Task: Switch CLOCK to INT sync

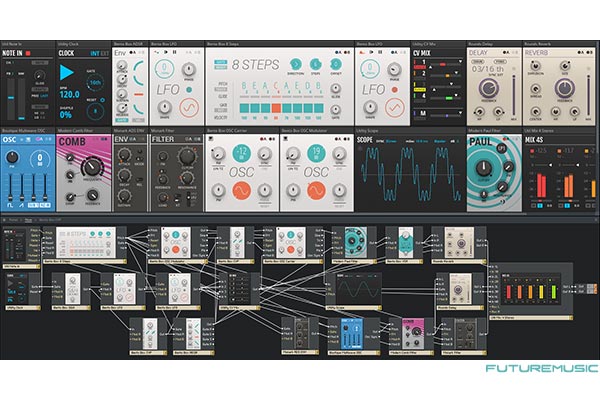Action: tap(95, 53)
